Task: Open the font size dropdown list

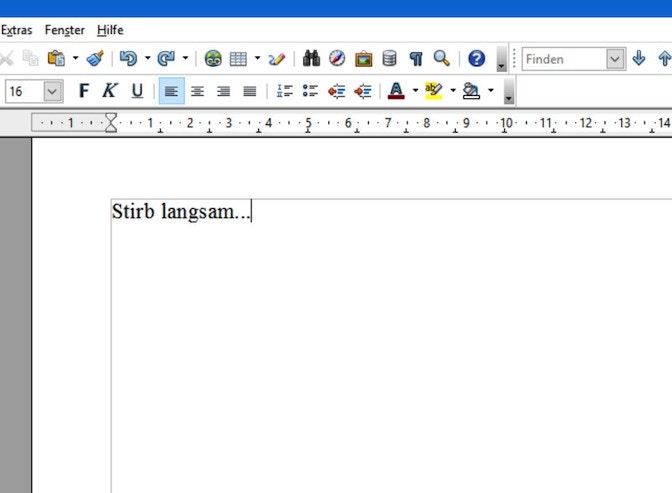Action: [53, 91]
